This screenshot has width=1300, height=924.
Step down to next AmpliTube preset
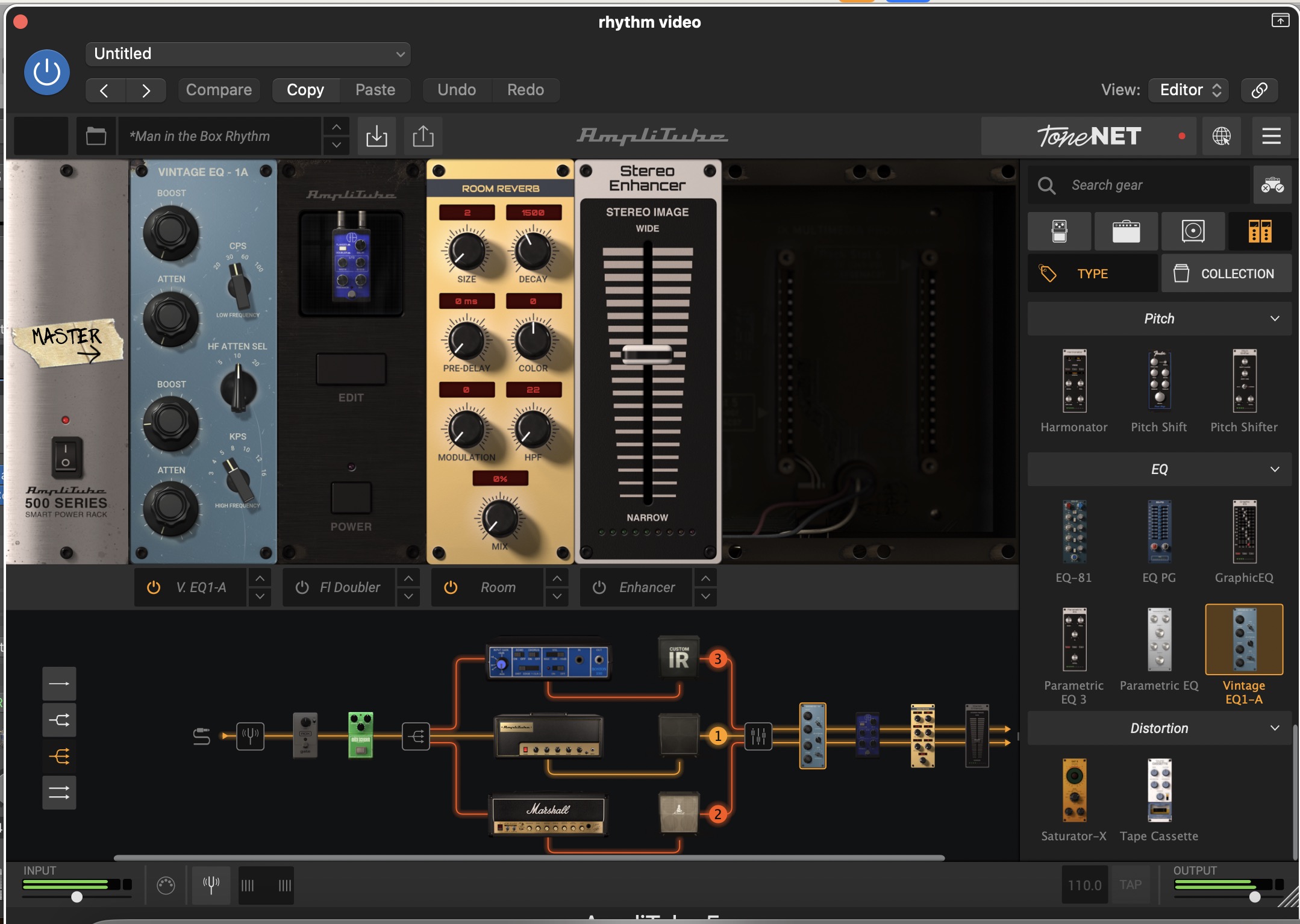point(336,145)
